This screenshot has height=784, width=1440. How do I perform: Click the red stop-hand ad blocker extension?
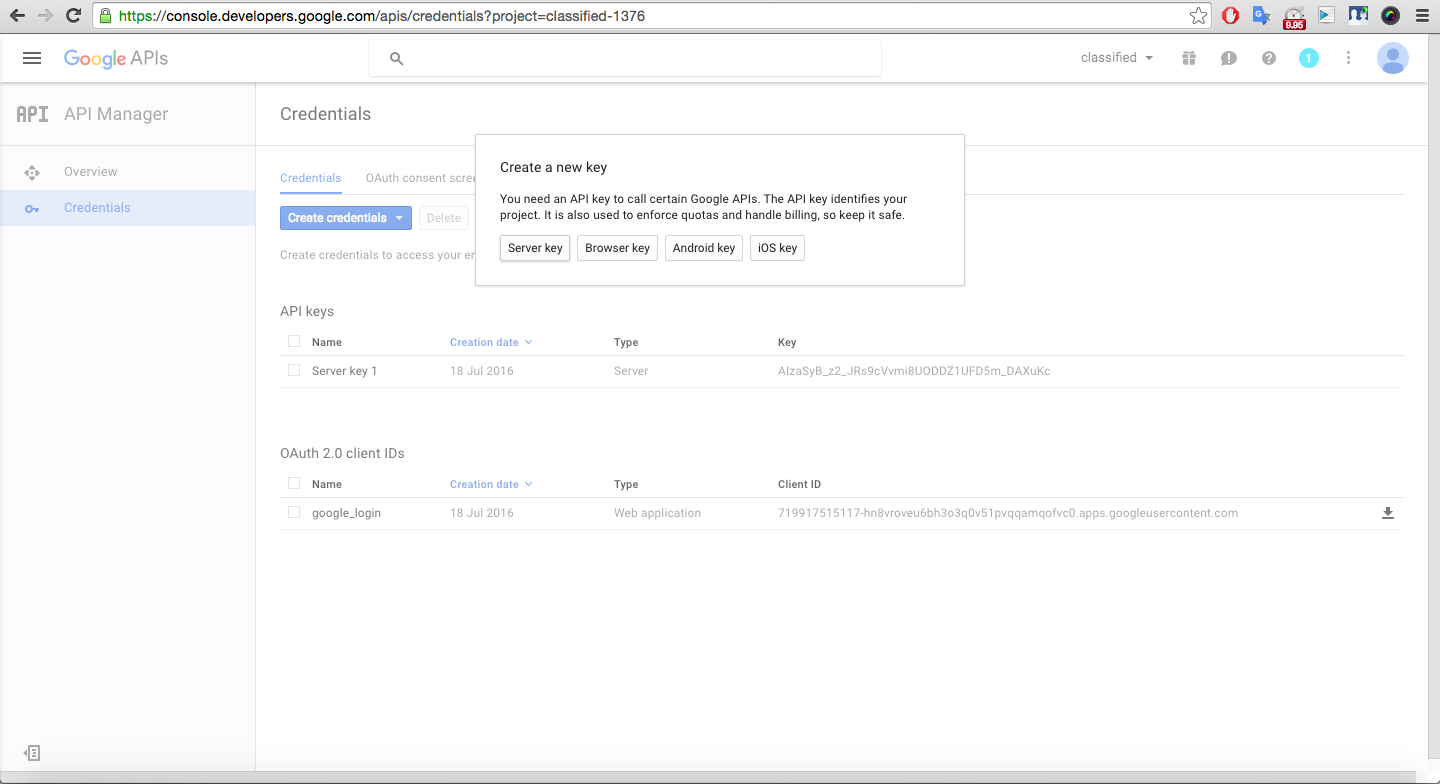[1231, 15]
